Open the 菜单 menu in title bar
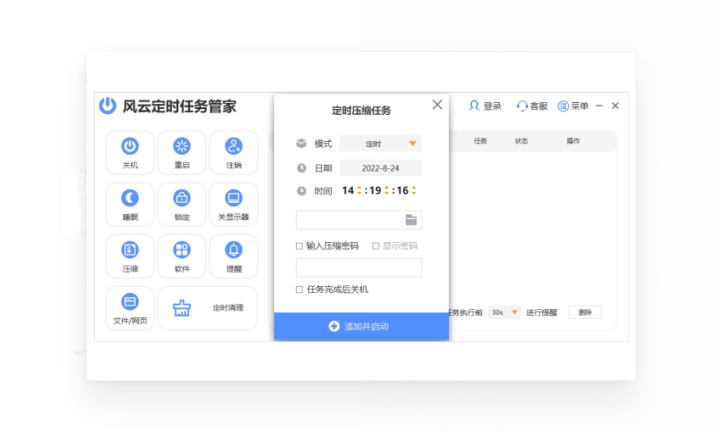Screen dimensions: 720x432 click(573, 106)
